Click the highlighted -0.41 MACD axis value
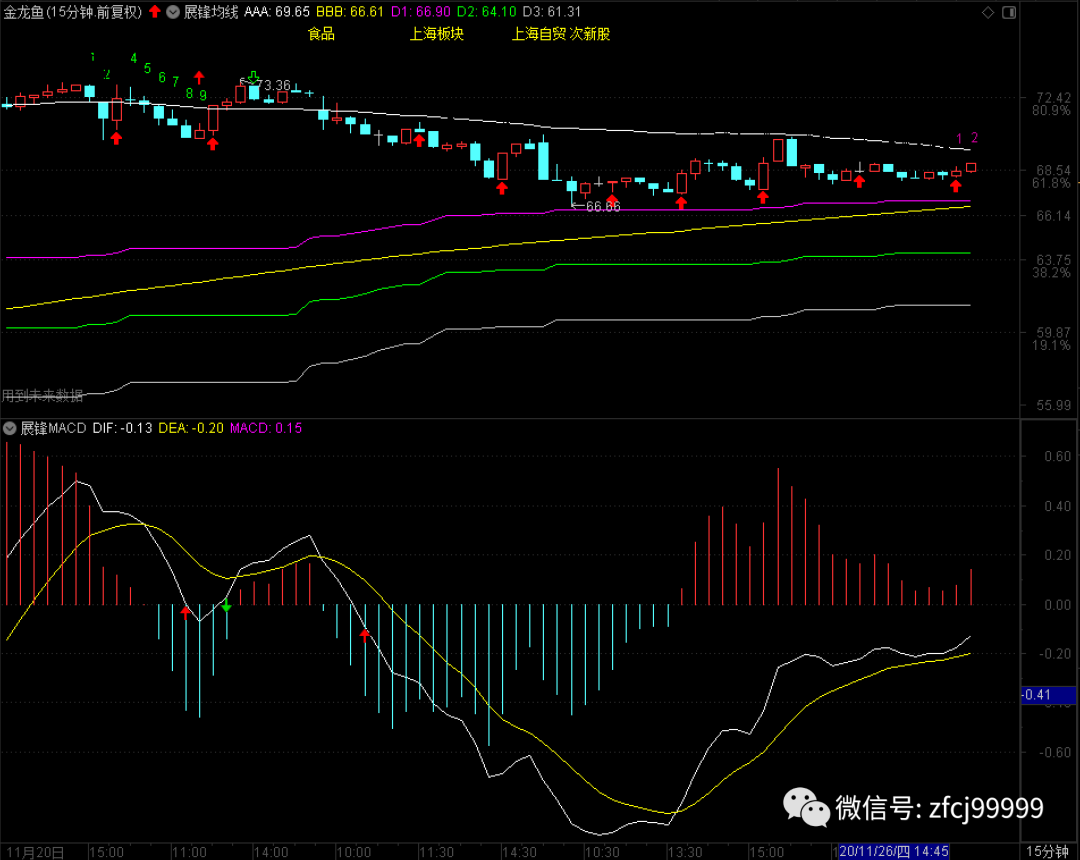This screenshot has height=860, width=1080. pos(1048,695)
